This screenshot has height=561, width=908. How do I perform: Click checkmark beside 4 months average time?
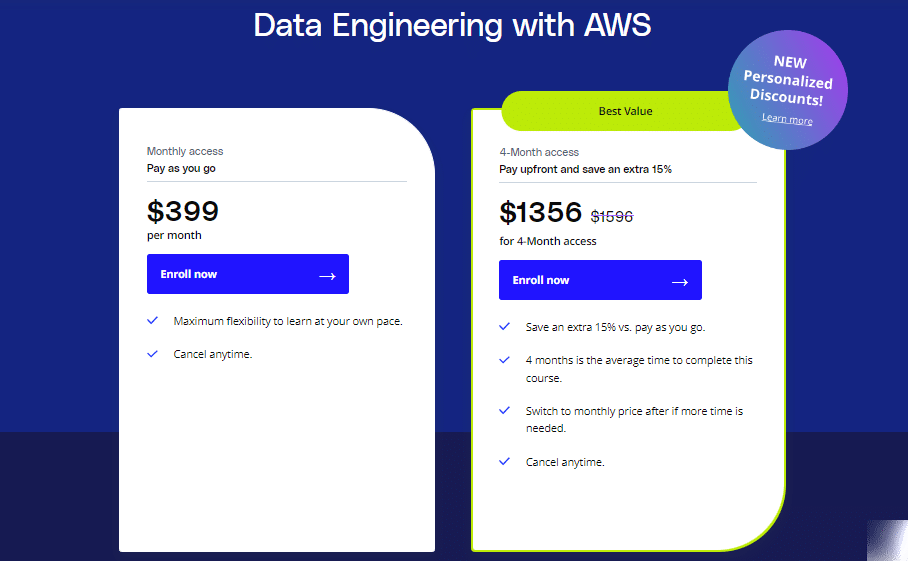(504, 360)
